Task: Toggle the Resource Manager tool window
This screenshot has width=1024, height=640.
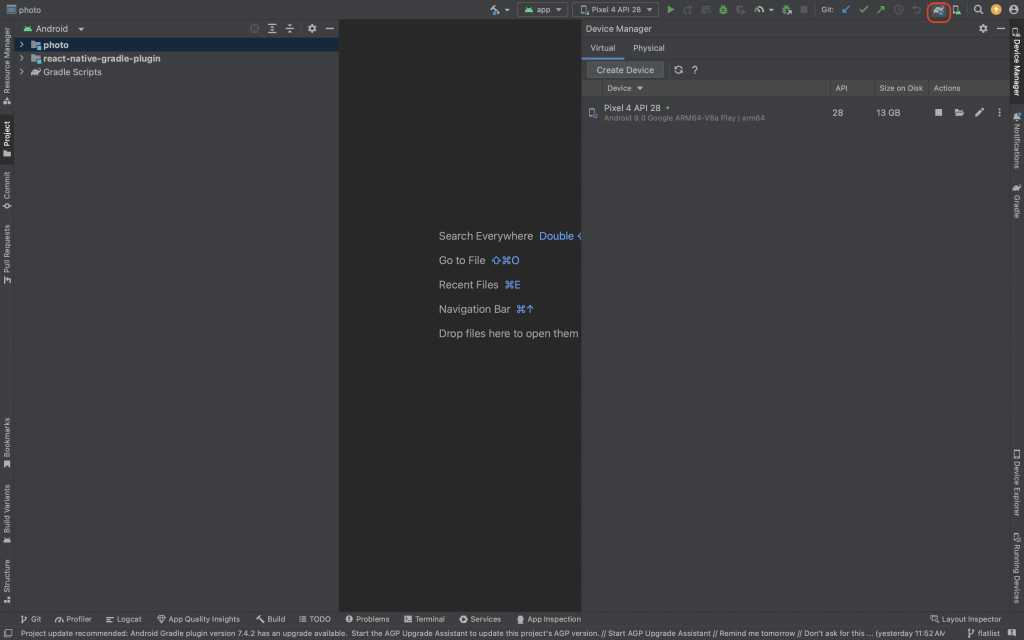Action: [7, 66]
